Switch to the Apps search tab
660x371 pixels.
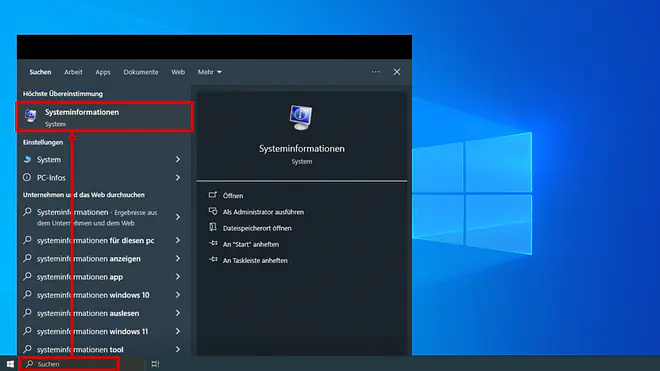(x=103, y=72)
